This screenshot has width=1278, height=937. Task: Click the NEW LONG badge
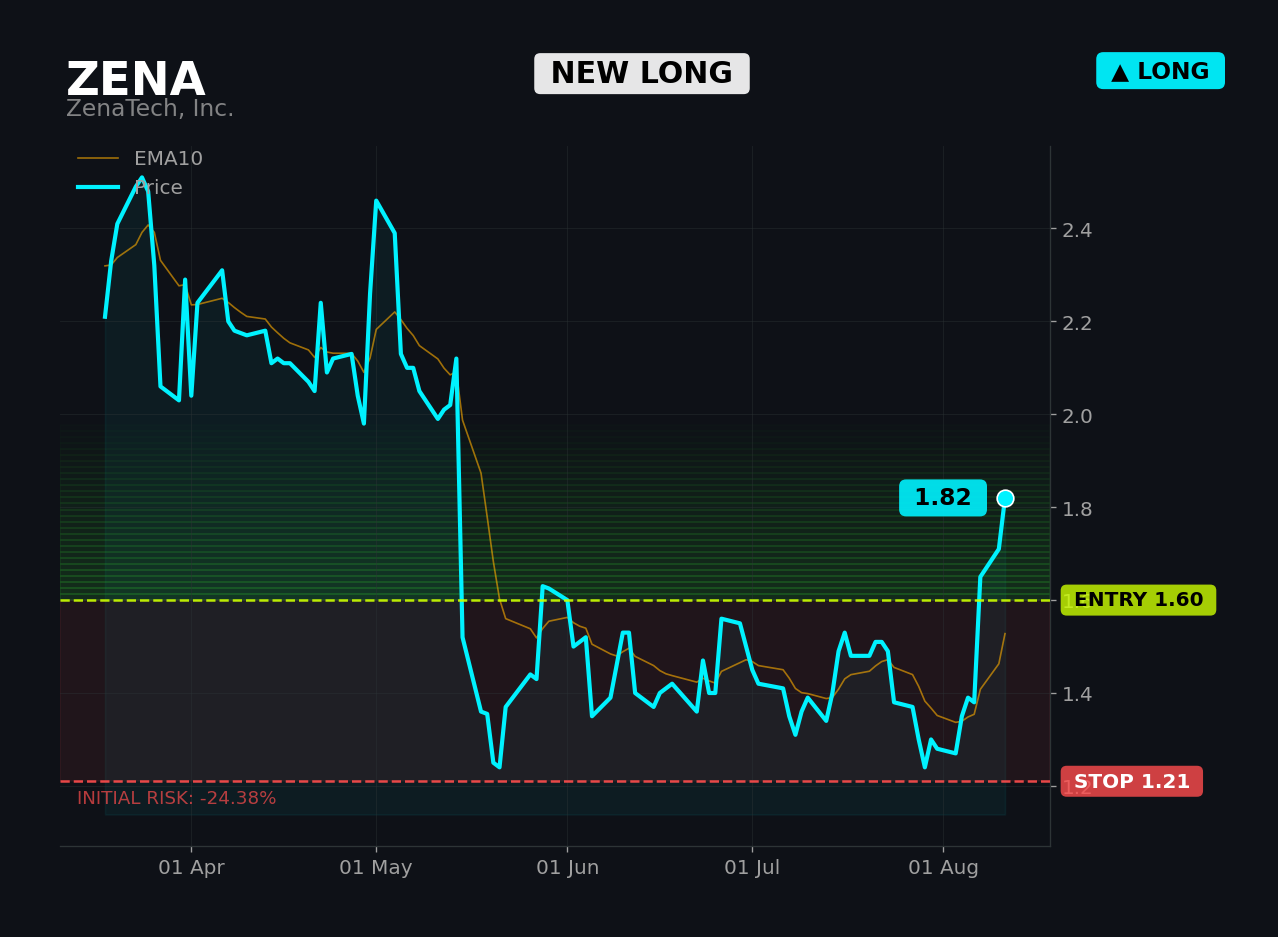click(642, 74)
